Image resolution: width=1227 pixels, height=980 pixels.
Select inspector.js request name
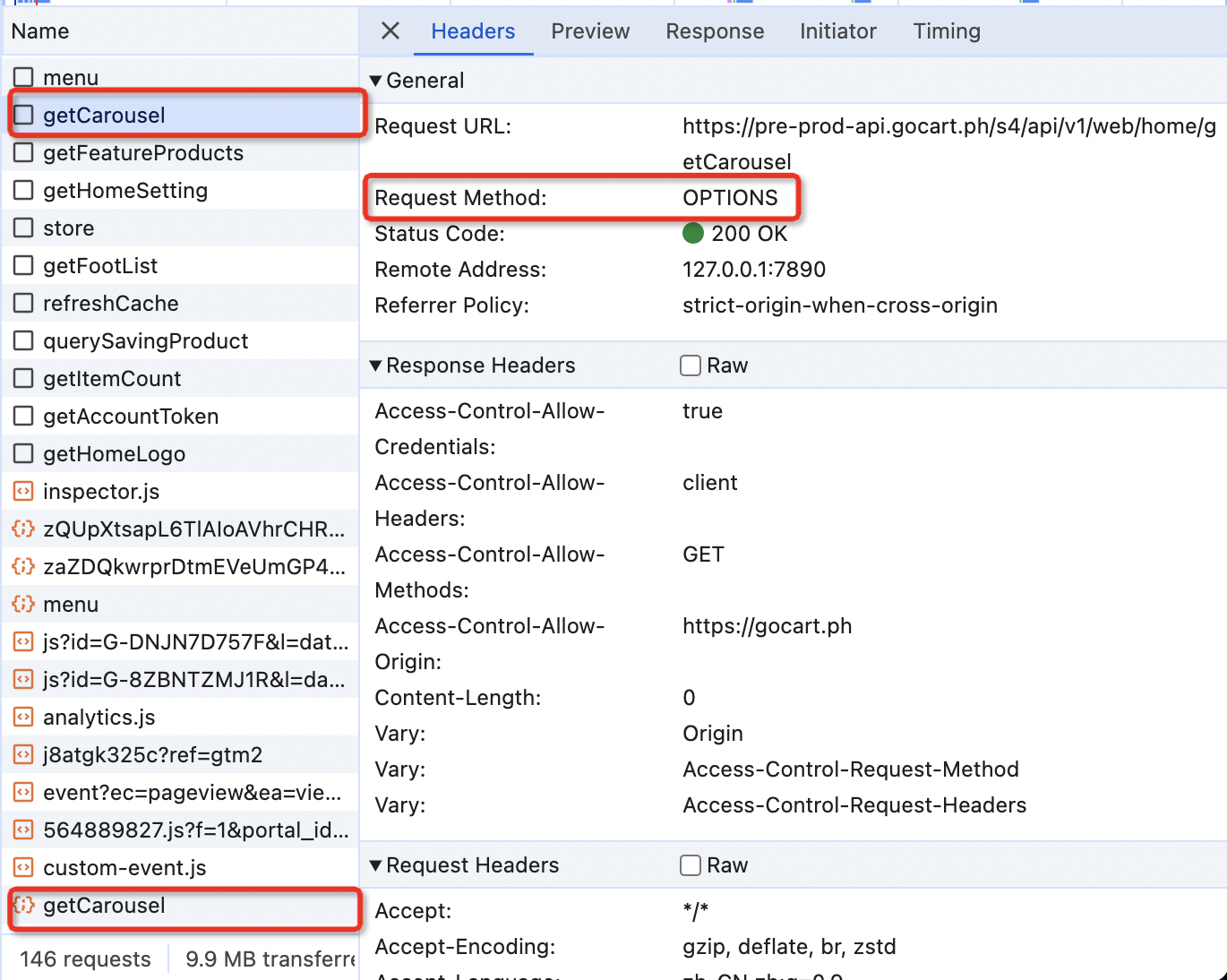[101, 492]
